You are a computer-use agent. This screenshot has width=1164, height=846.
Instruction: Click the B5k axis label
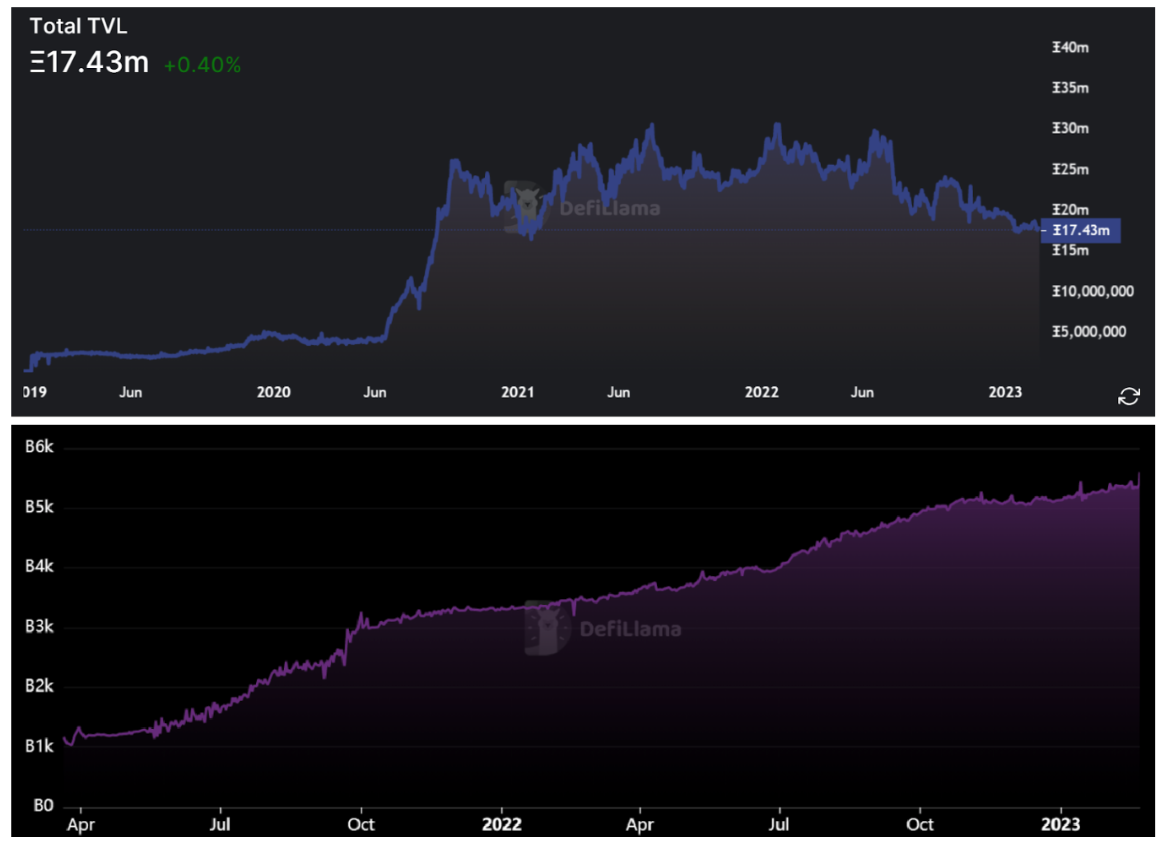coord(39,507)
